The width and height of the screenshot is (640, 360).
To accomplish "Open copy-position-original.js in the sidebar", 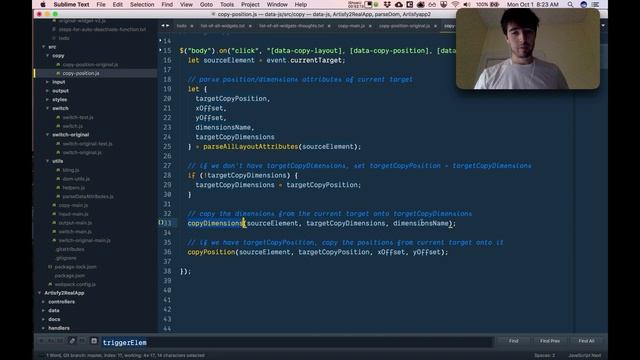I will coord(90,64).
